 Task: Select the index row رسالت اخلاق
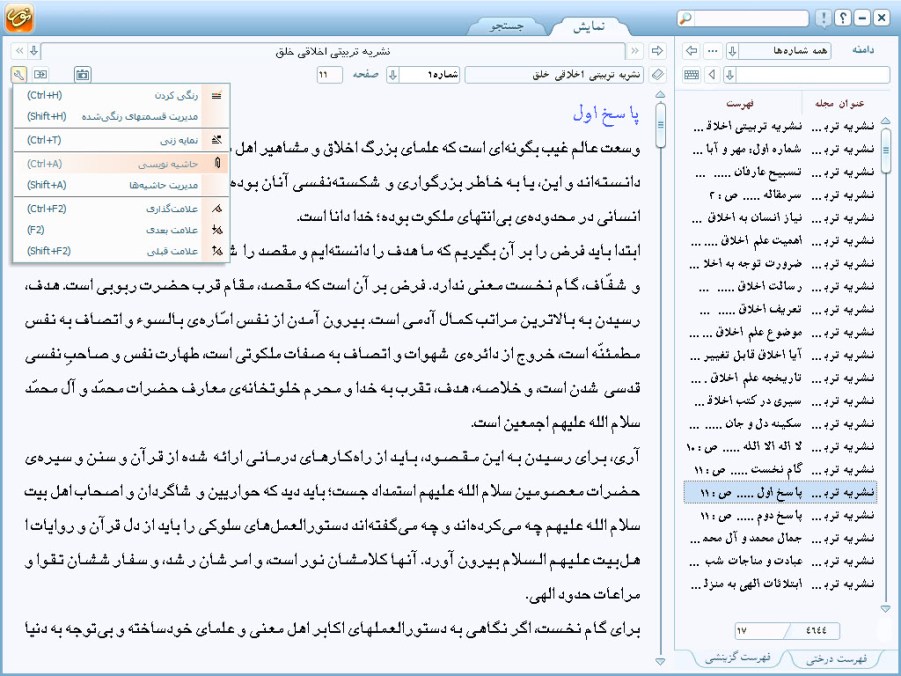coord(780,286)
